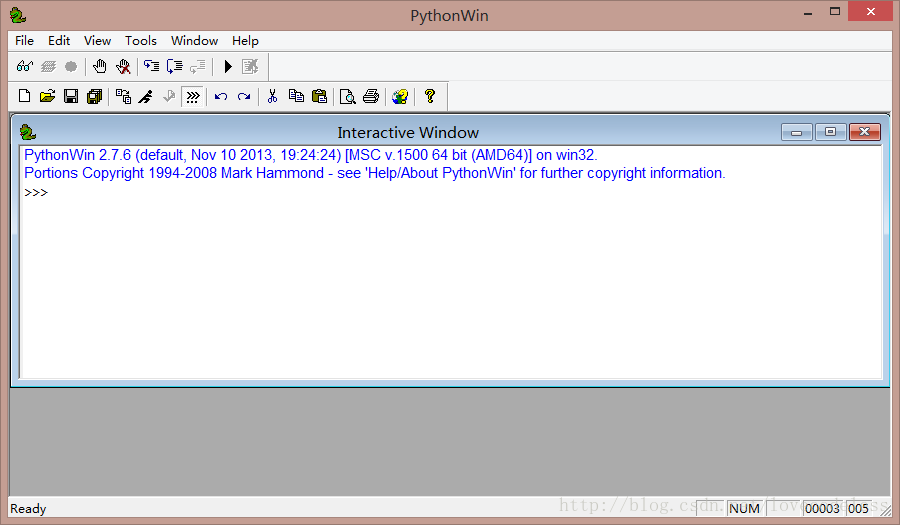This screenshot has height=525, width=900.
Task: Maximize the PythonWin main window
Action: coord(835,11)
